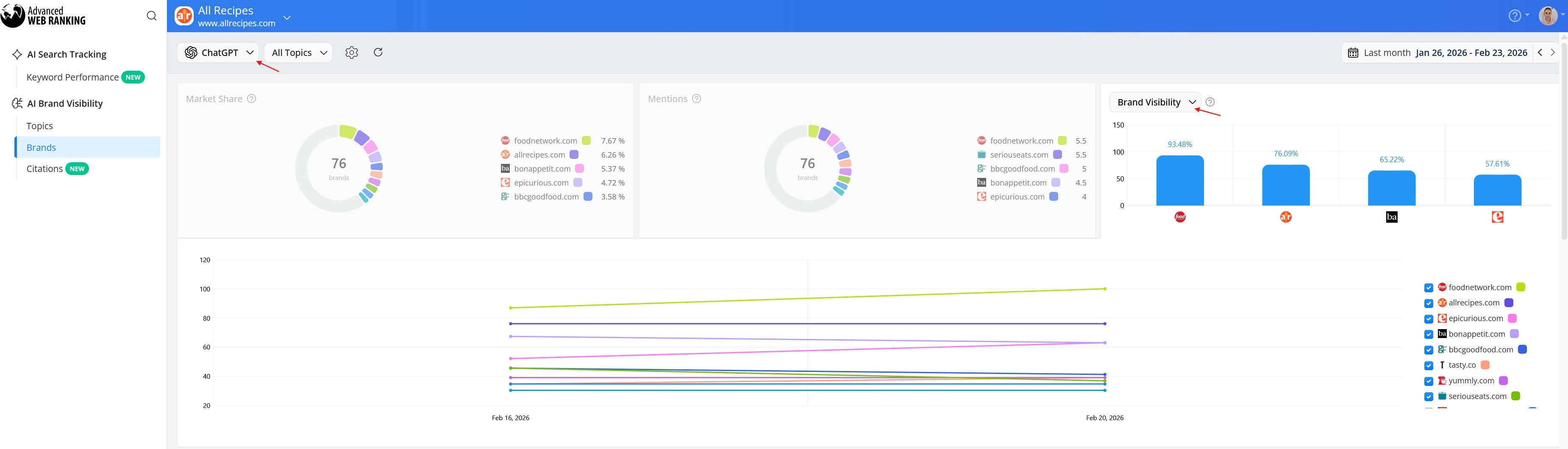Click Food Network icon under bar chart
Viewport: 1568px width, 449px height.
tap(1180, 217)
